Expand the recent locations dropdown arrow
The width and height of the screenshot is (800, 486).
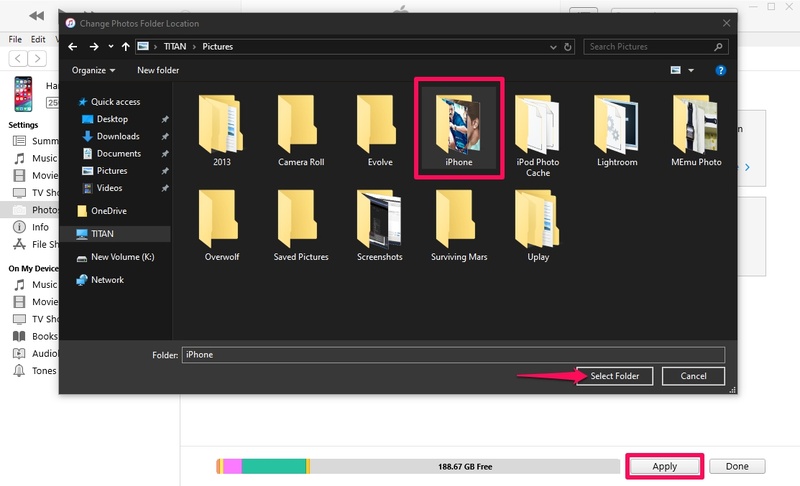(x=111, y=46)
